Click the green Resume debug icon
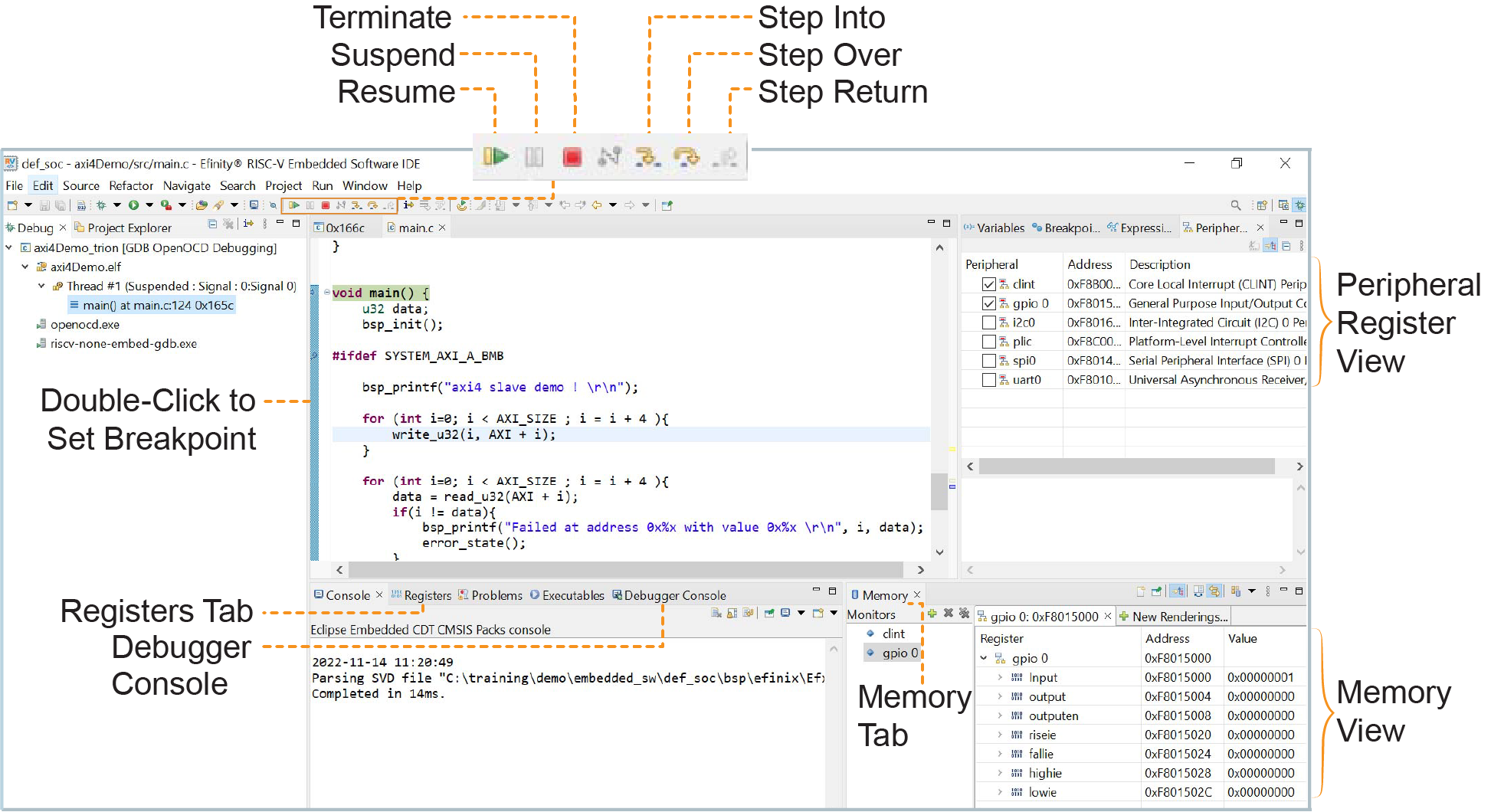 (x=495, y=157)
